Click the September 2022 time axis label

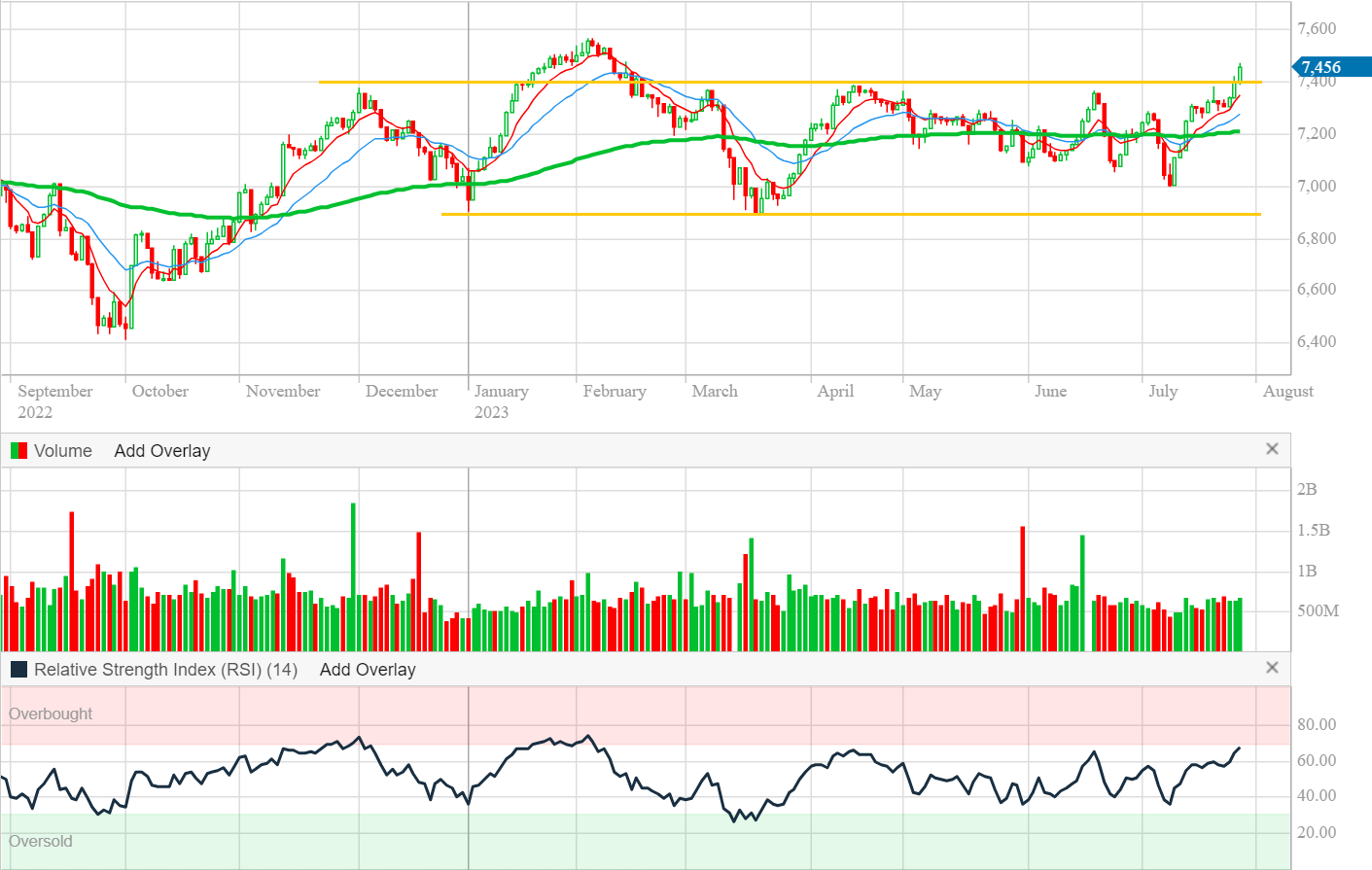[x=54, y=400]
